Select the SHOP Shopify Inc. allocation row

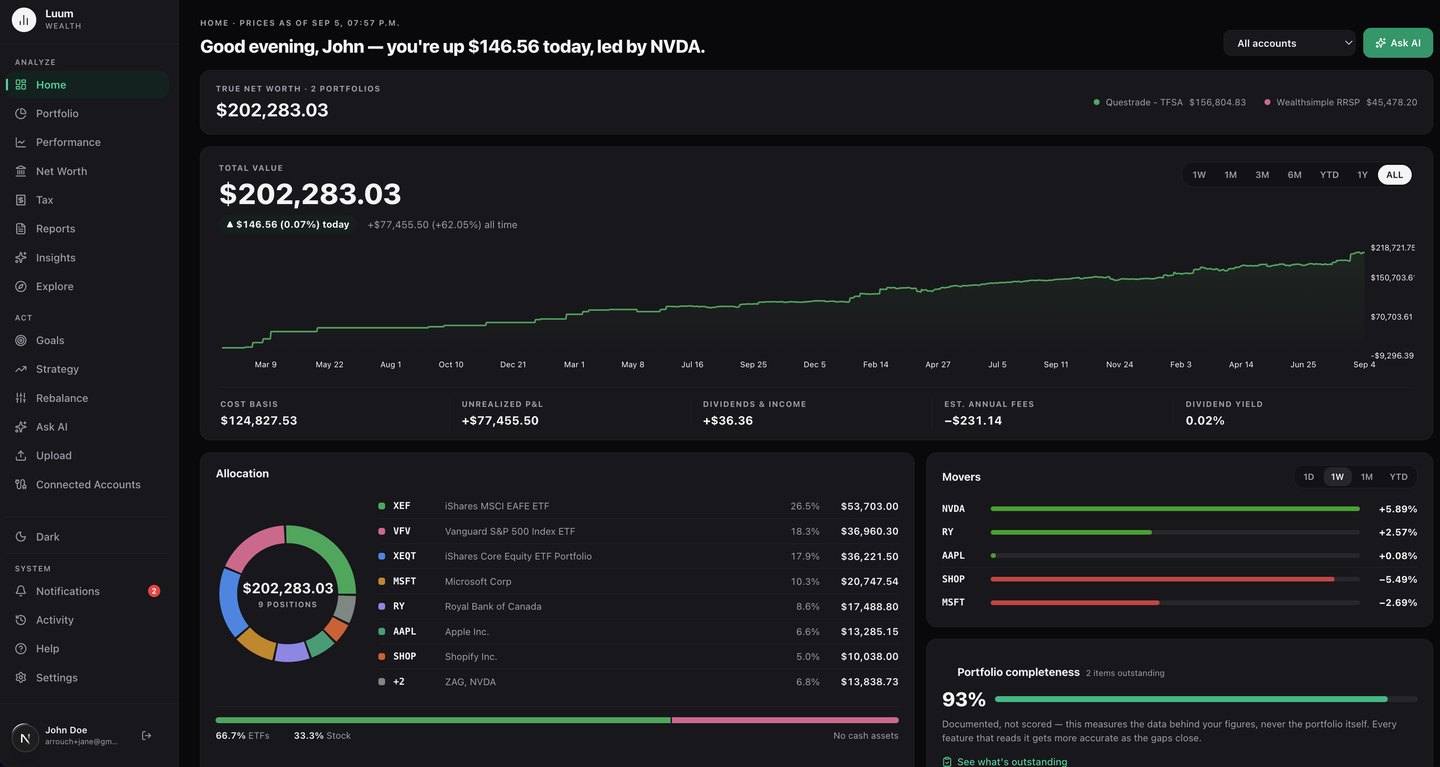point(637,657)
